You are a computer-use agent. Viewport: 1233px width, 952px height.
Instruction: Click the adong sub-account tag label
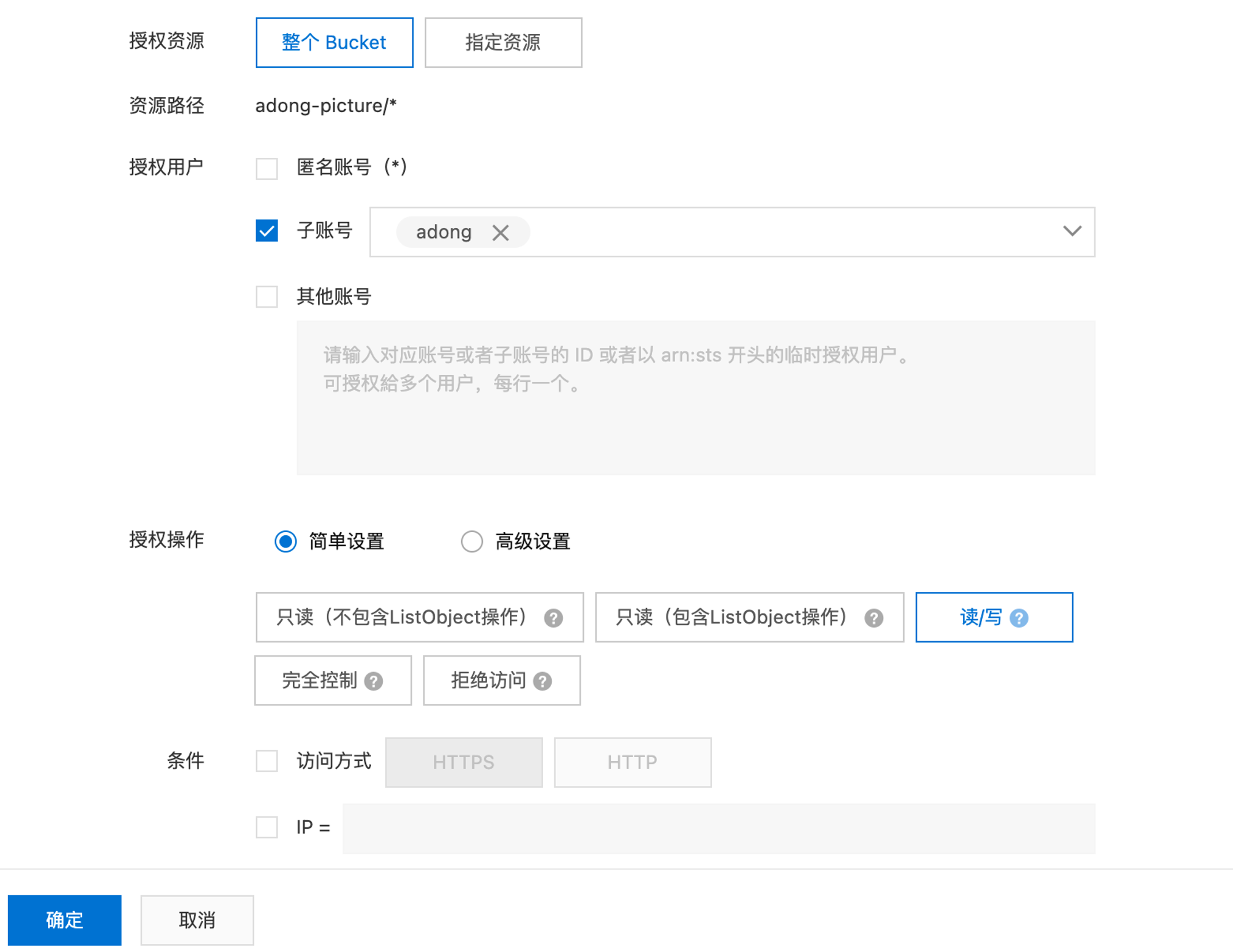coord(444,232)
